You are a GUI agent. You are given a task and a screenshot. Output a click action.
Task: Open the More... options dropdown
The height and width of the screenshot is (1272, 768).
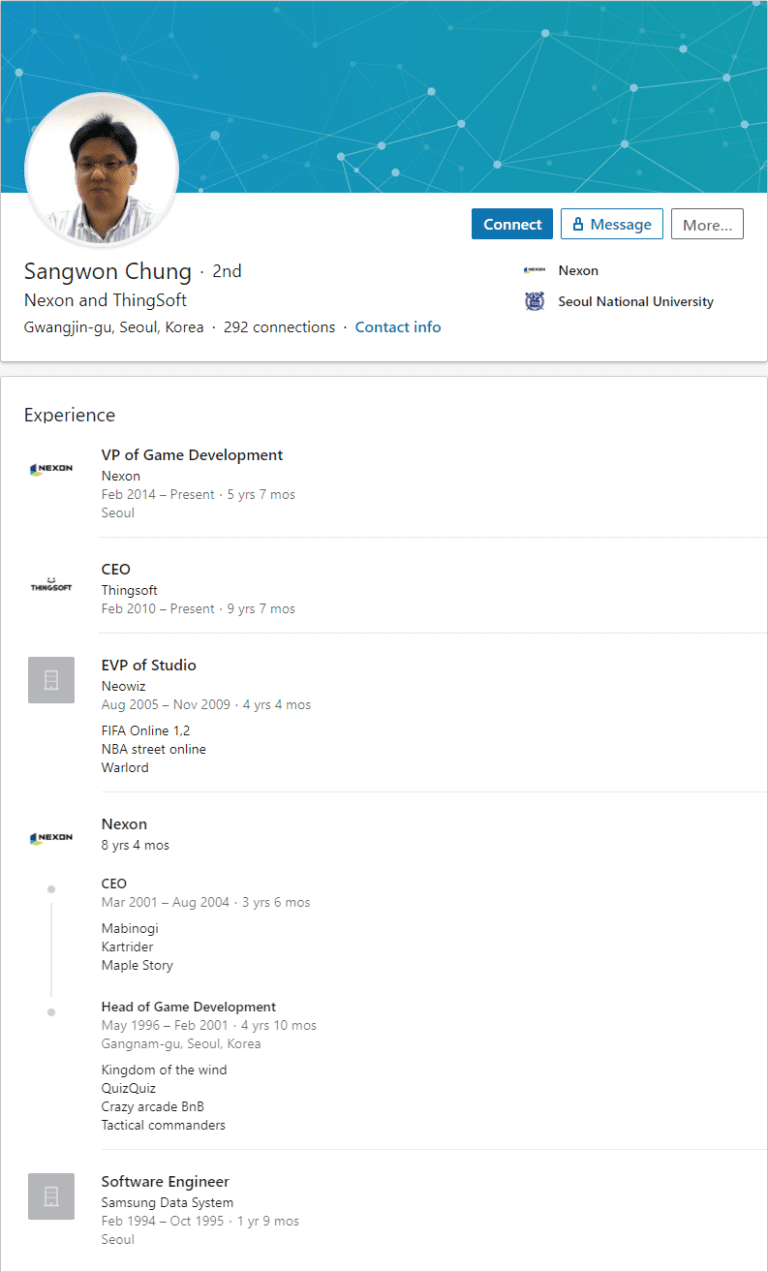click(x=707, y=225)
